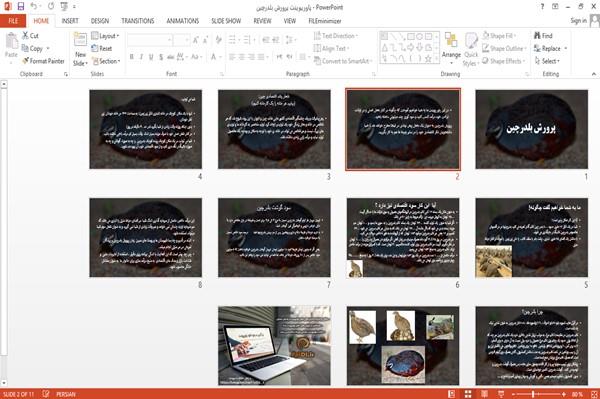
Task: Toggle Text Shadow formatting
Action: (161, 57)
